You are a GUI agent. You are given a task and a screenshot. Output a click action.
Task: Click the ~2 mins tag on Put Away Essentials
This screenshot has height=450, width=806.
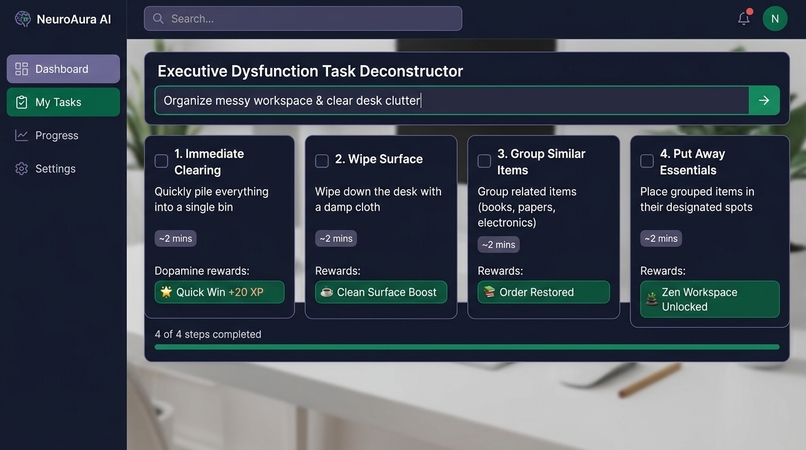click(x=661, y=239)
